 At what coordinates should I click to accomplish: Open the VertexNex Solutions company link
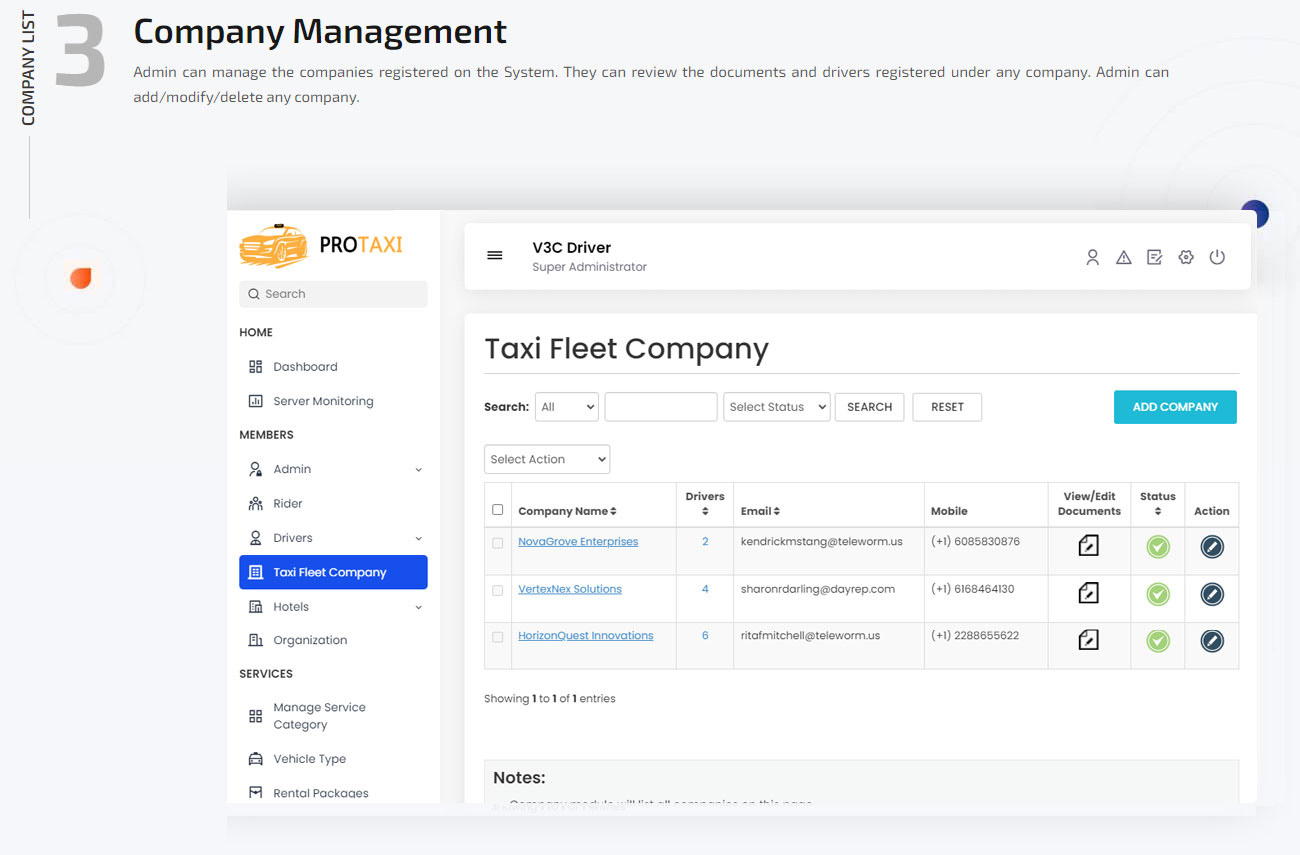point(570,588)
